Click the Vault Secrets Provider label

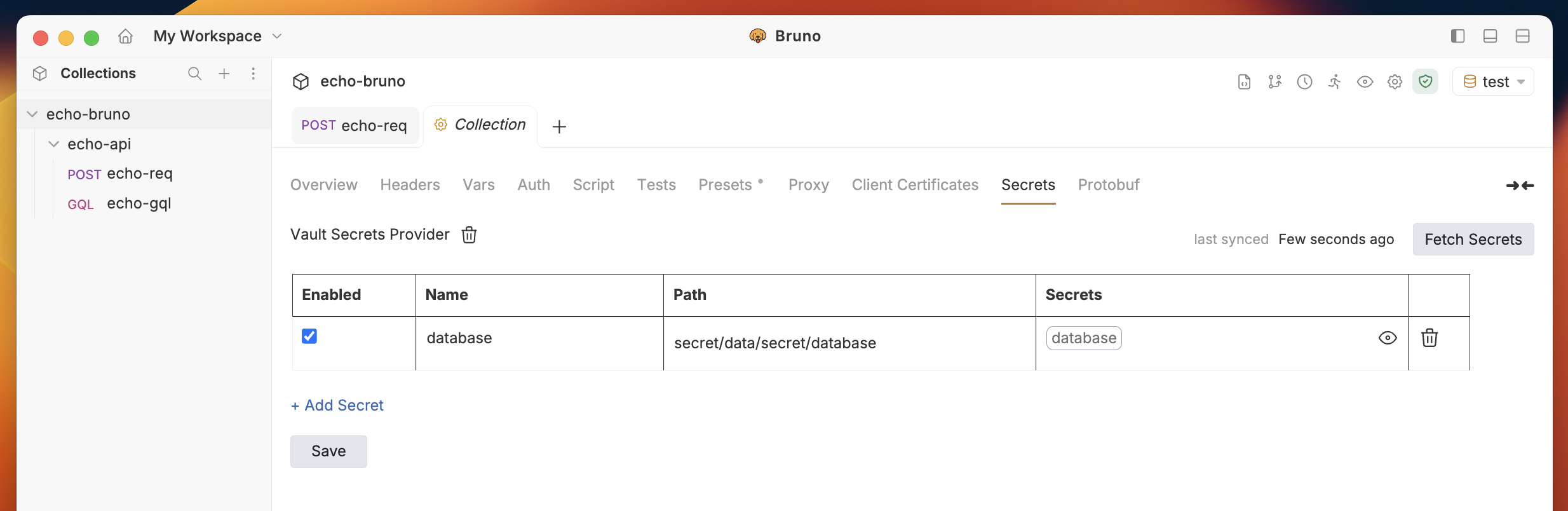point(370,235)
